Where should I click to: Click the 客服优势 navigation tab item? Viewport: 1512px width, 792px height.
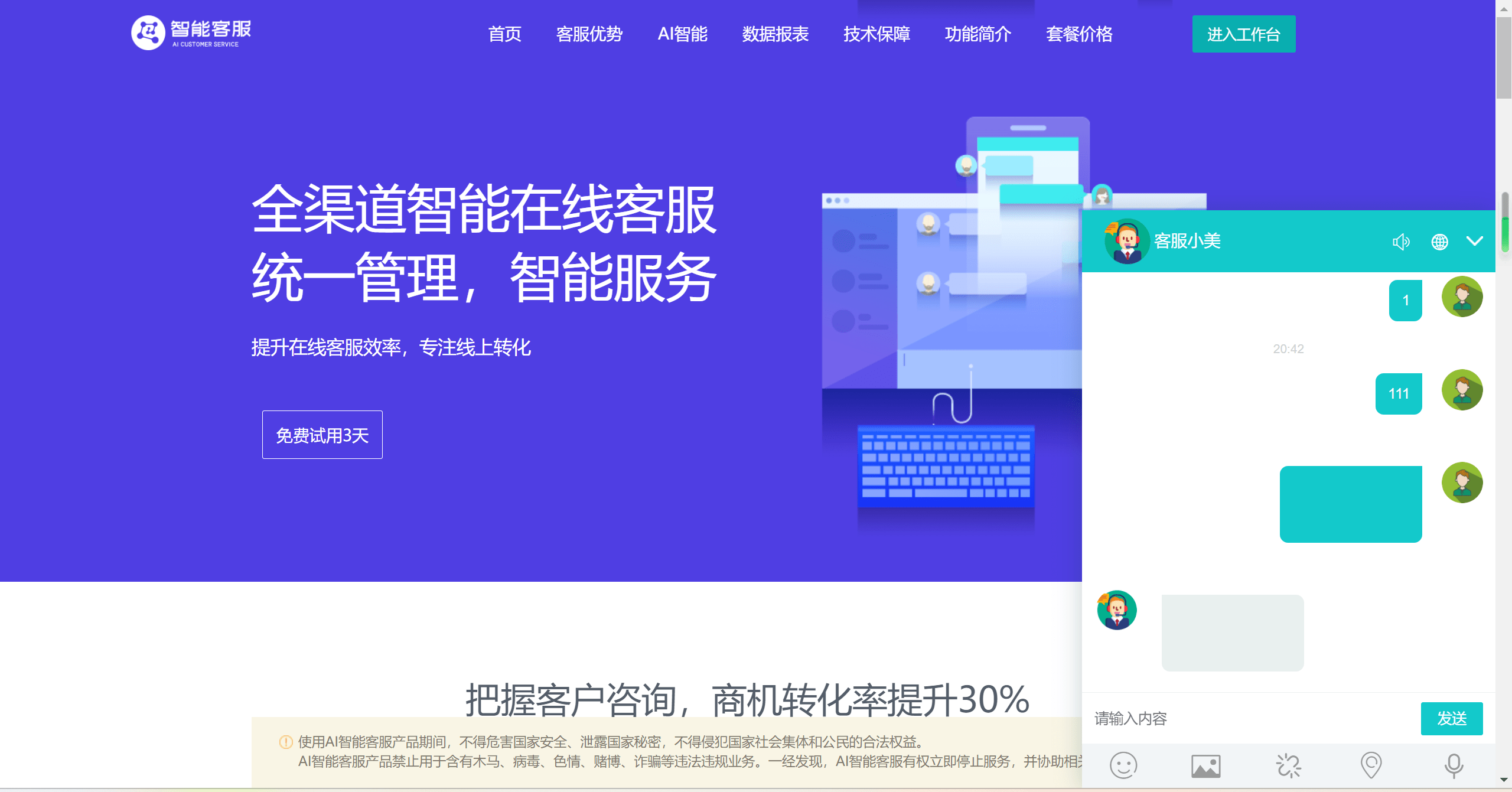[x=589, y=33]
